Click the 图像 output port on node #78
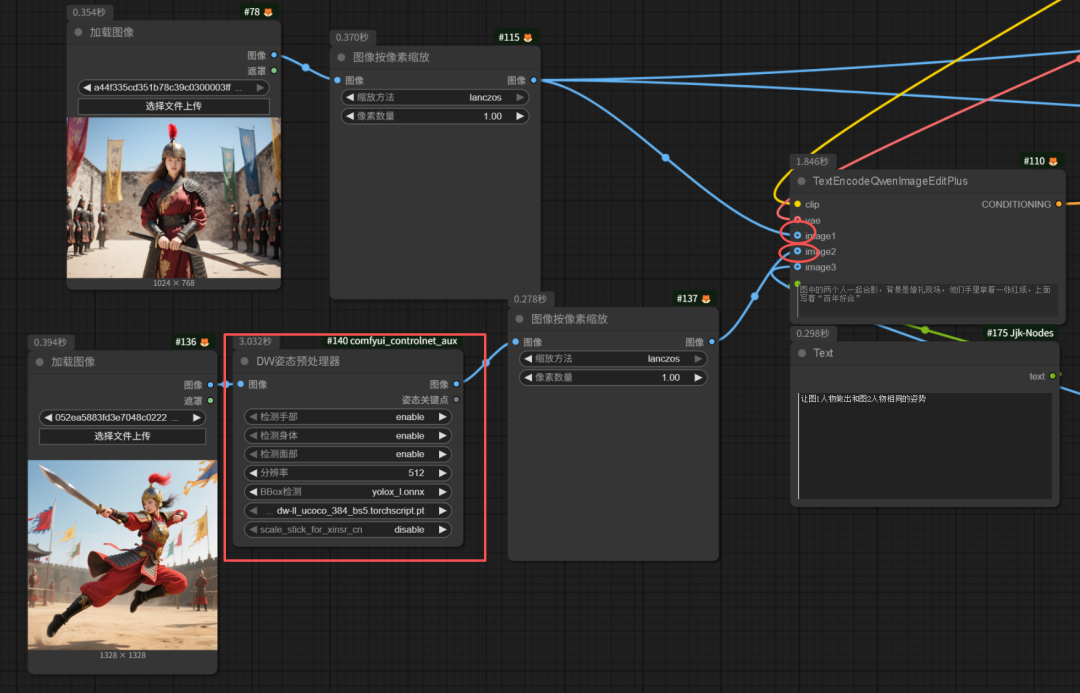1080x693 pixels. coord(274,55)
